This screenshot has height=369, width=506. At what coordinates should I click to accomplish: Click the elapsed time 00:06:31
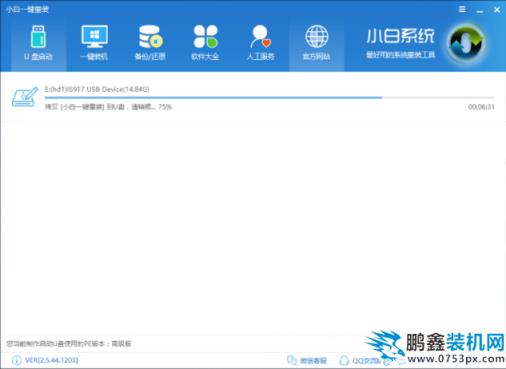coord(481,107)
